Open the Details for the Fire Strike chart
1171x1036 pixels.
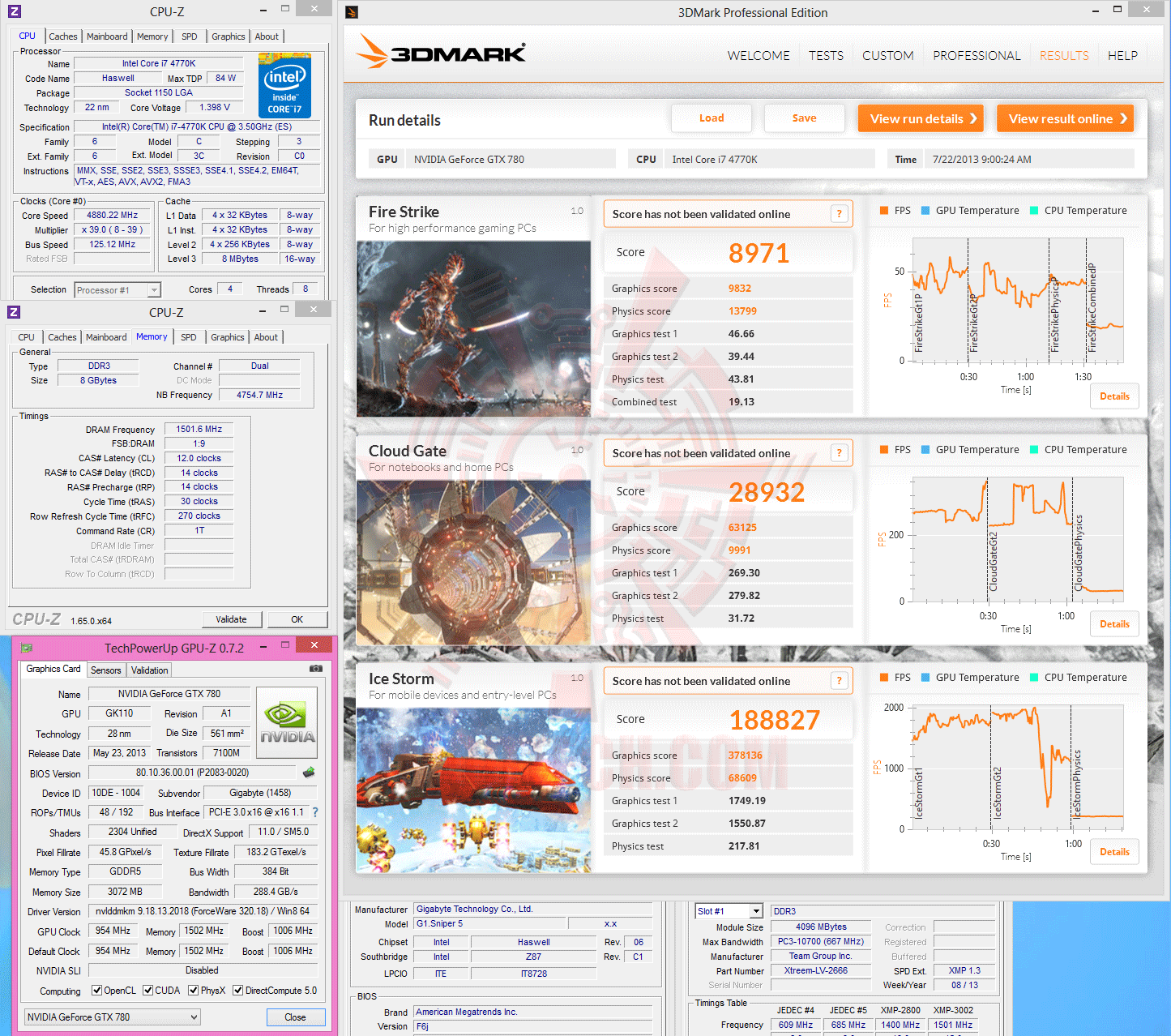1114,396
